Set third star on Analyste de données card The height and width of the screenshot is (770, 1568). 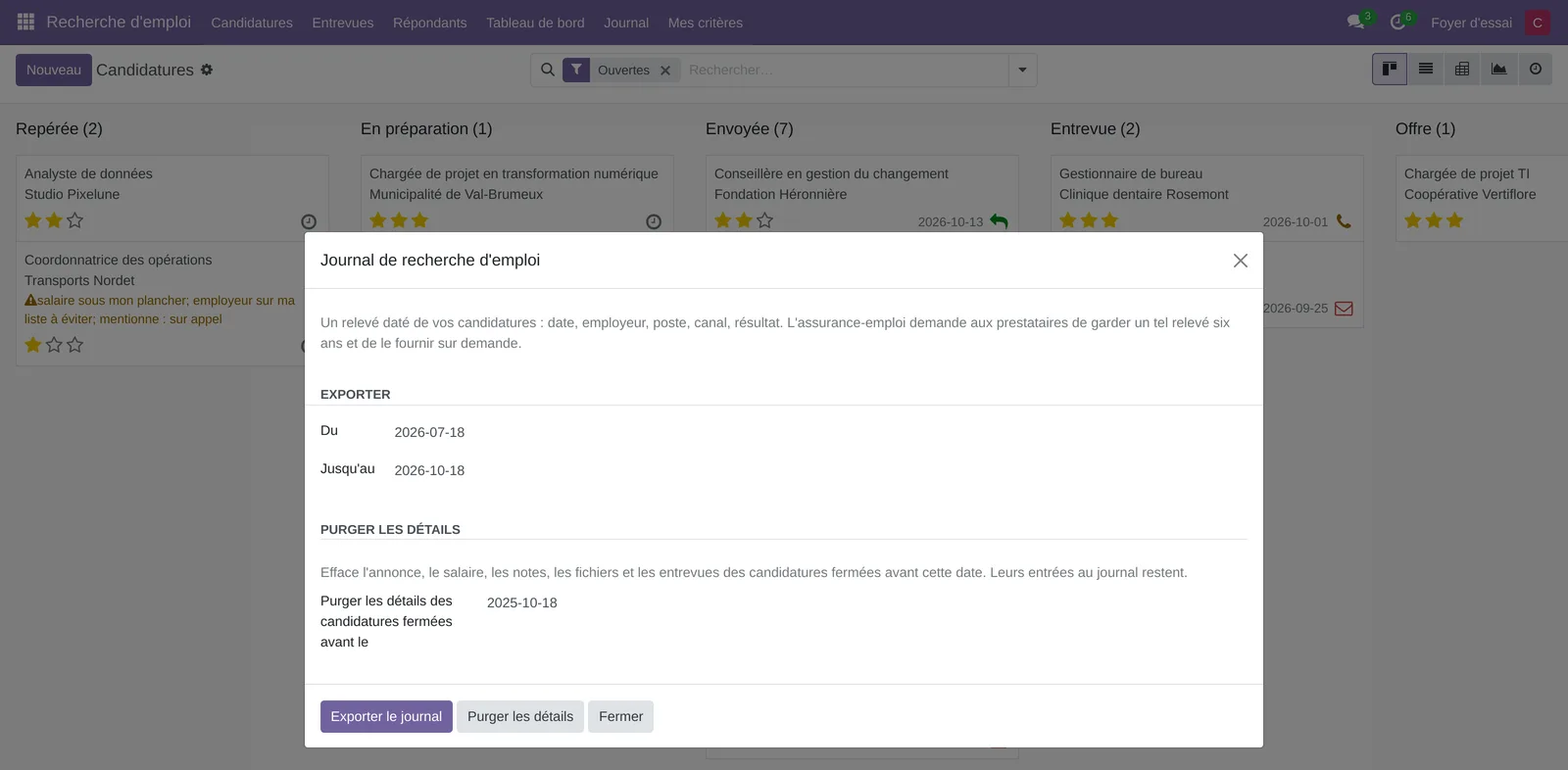point(75,220)
